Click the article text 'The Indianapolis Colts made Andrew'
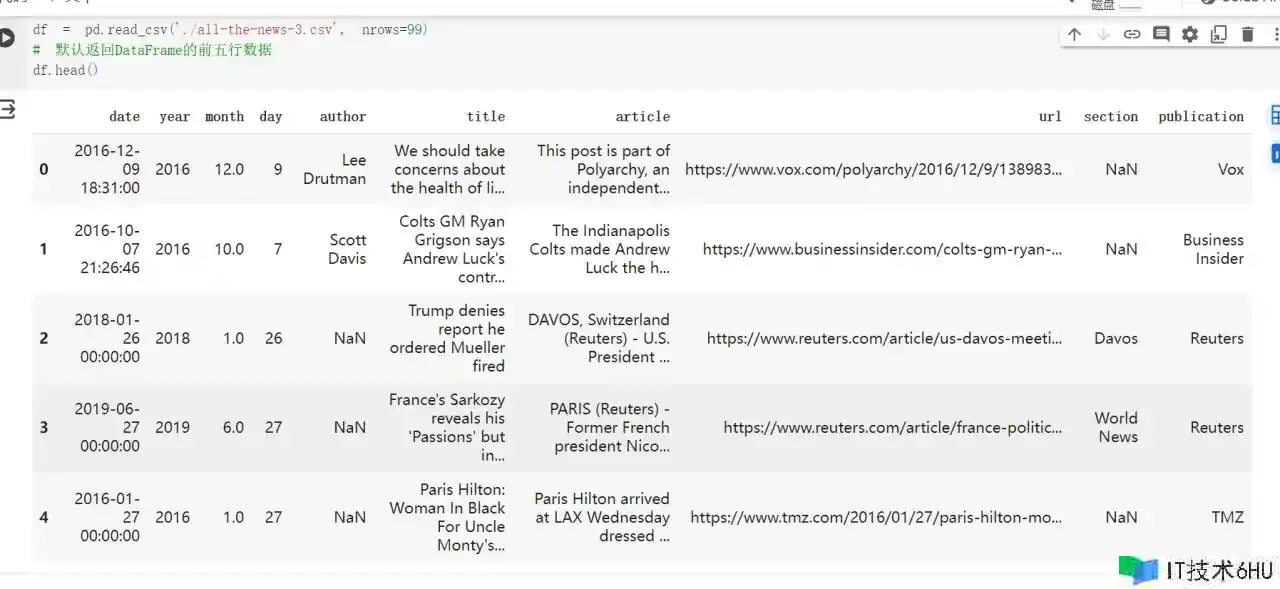This screenshot has width=1280, height=589. point(600,249)
